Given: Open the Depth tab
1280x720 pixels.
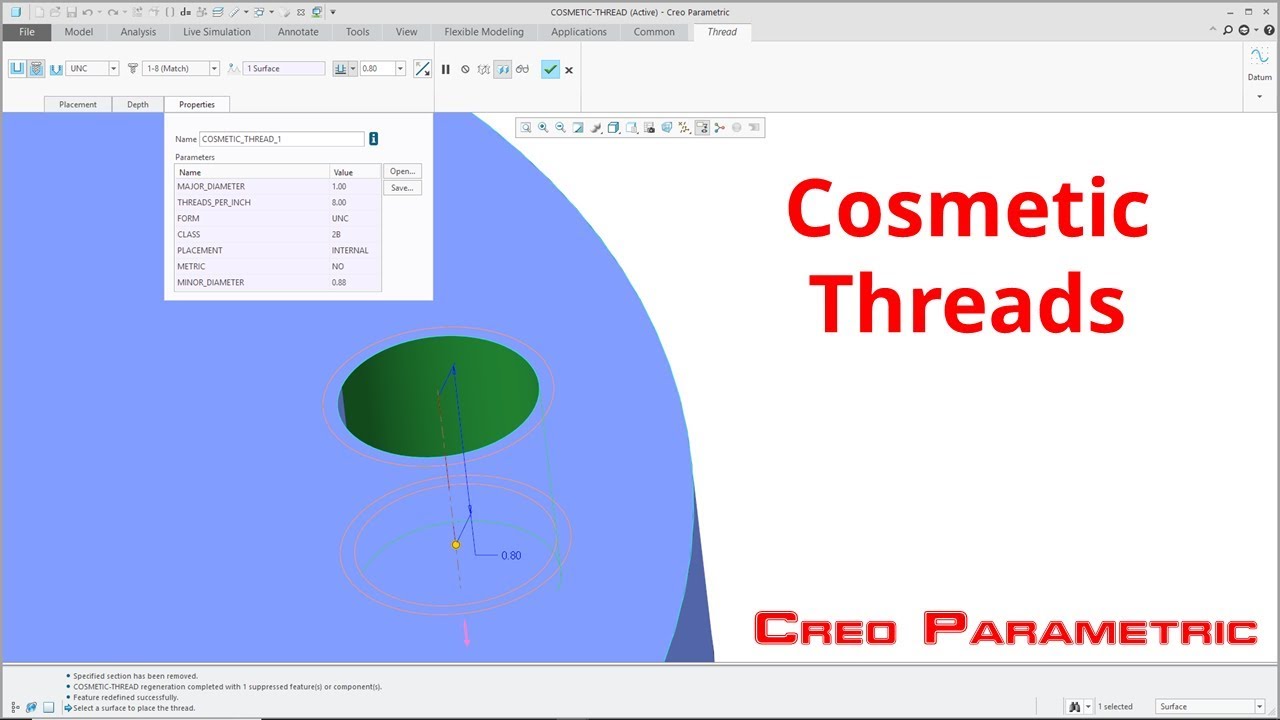Looking at the screenshot, I should pyautogui.click(x=138, y=104).
